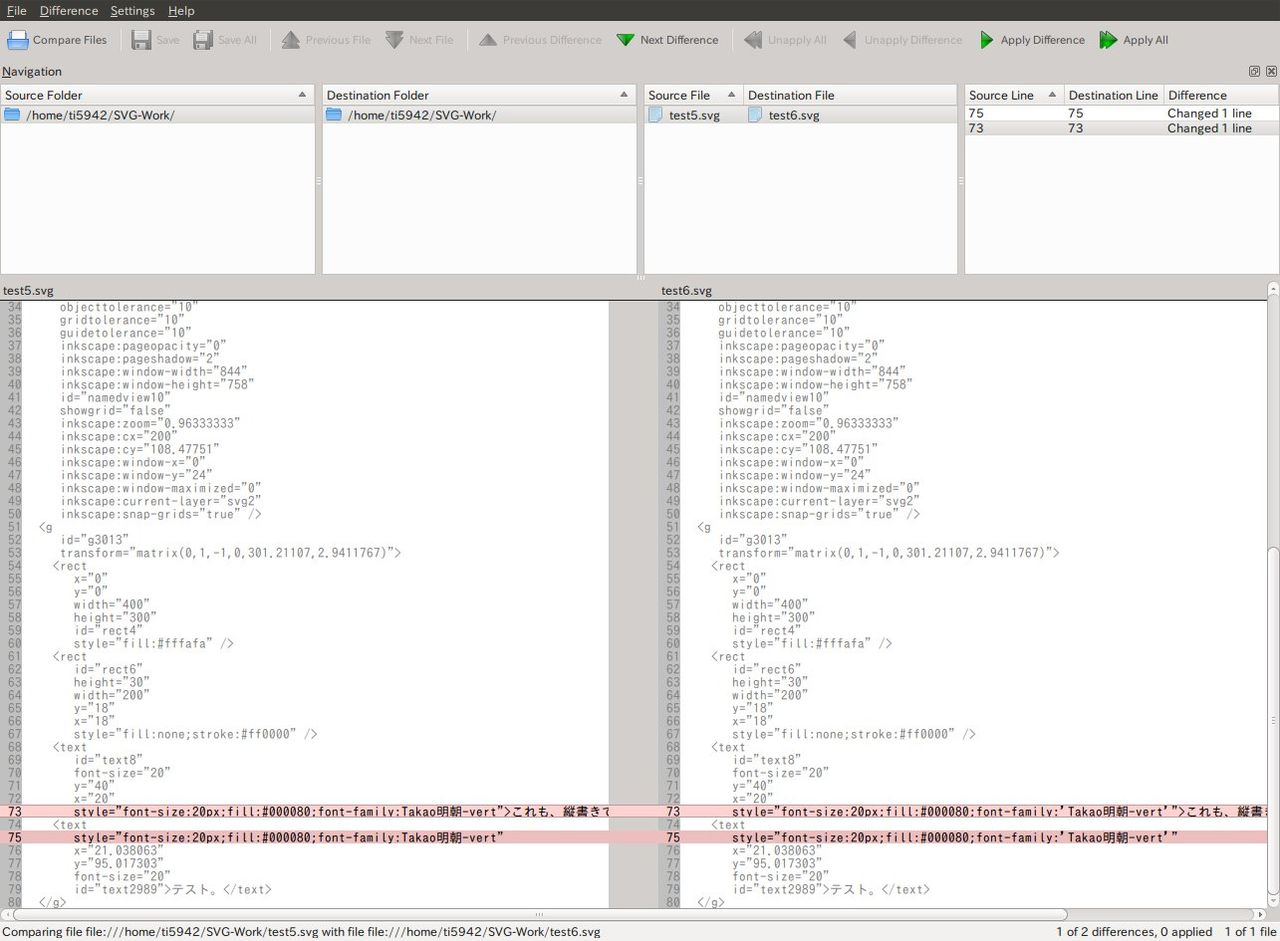Click the 'Comparing file' status bar message
Image resolution: width=1280 pixels, height=941 pixels.
click(x=301, y=932)
